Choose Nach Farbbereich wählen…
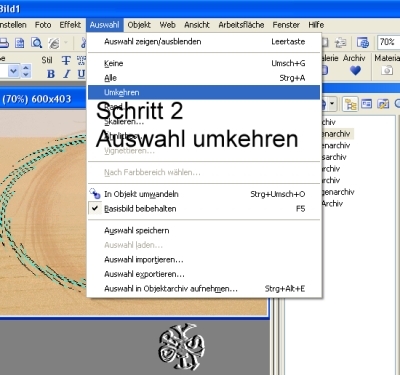This screenshot has width=400, height=375. (204, 172)
